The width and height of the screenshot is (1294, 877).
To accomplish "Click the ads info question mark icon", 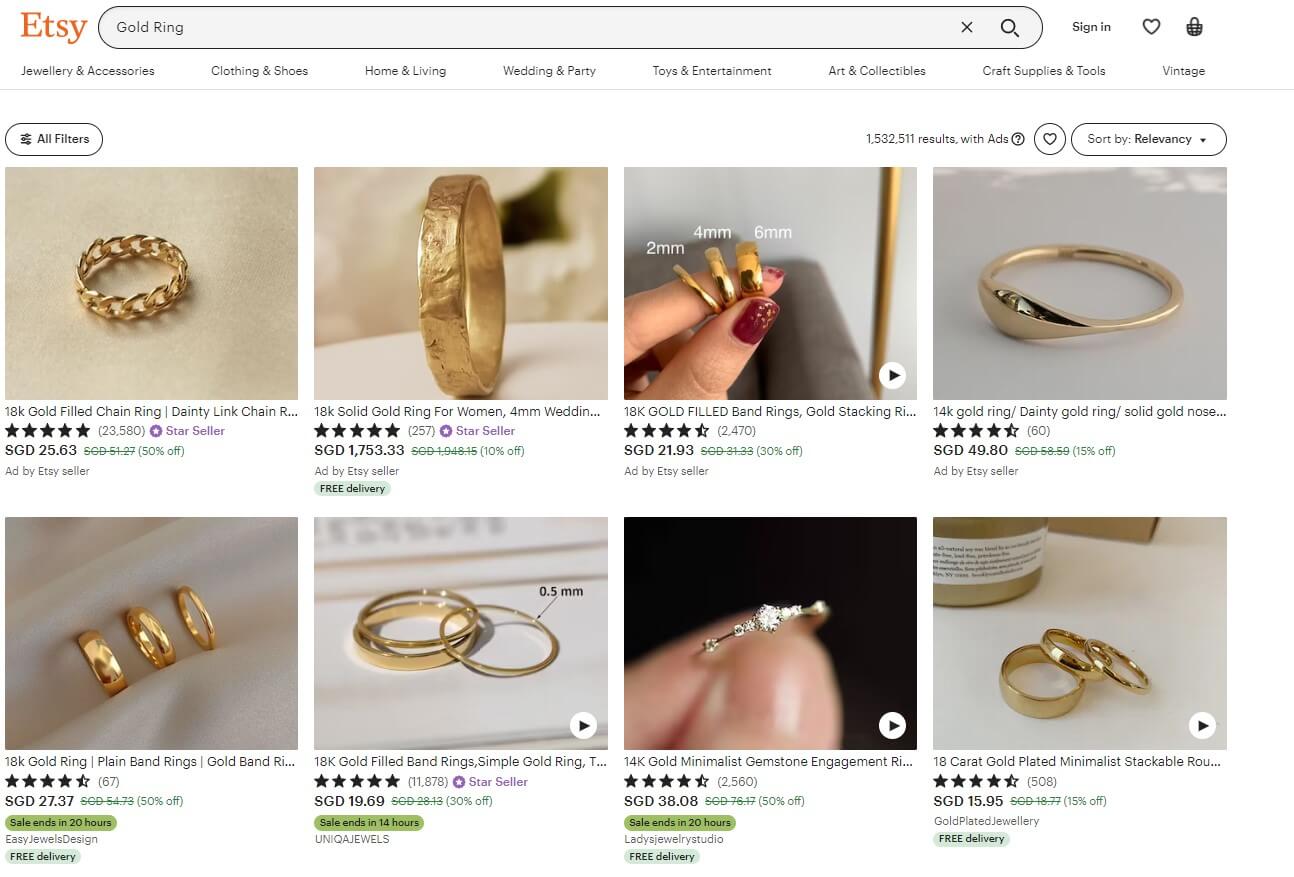I will 1017,139.
